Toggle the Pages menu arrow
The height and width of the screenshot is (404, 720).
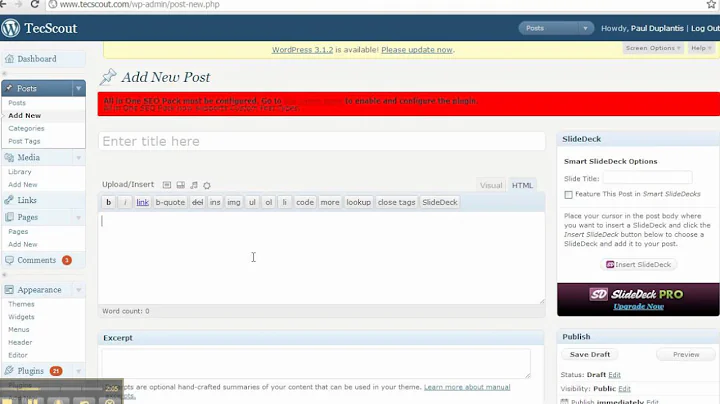pyautogui.click(x=79, y=217)
